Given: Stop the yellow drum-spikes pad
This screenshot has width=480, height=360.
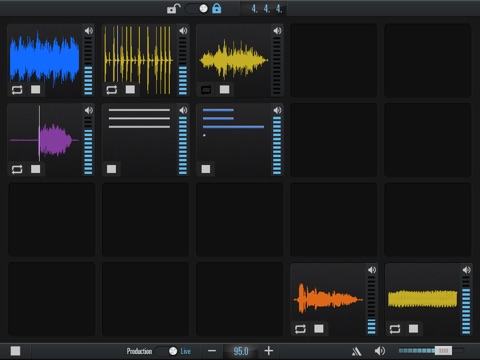Looking at the screenshot, I should pyautogui.click(x=130, y=89).
